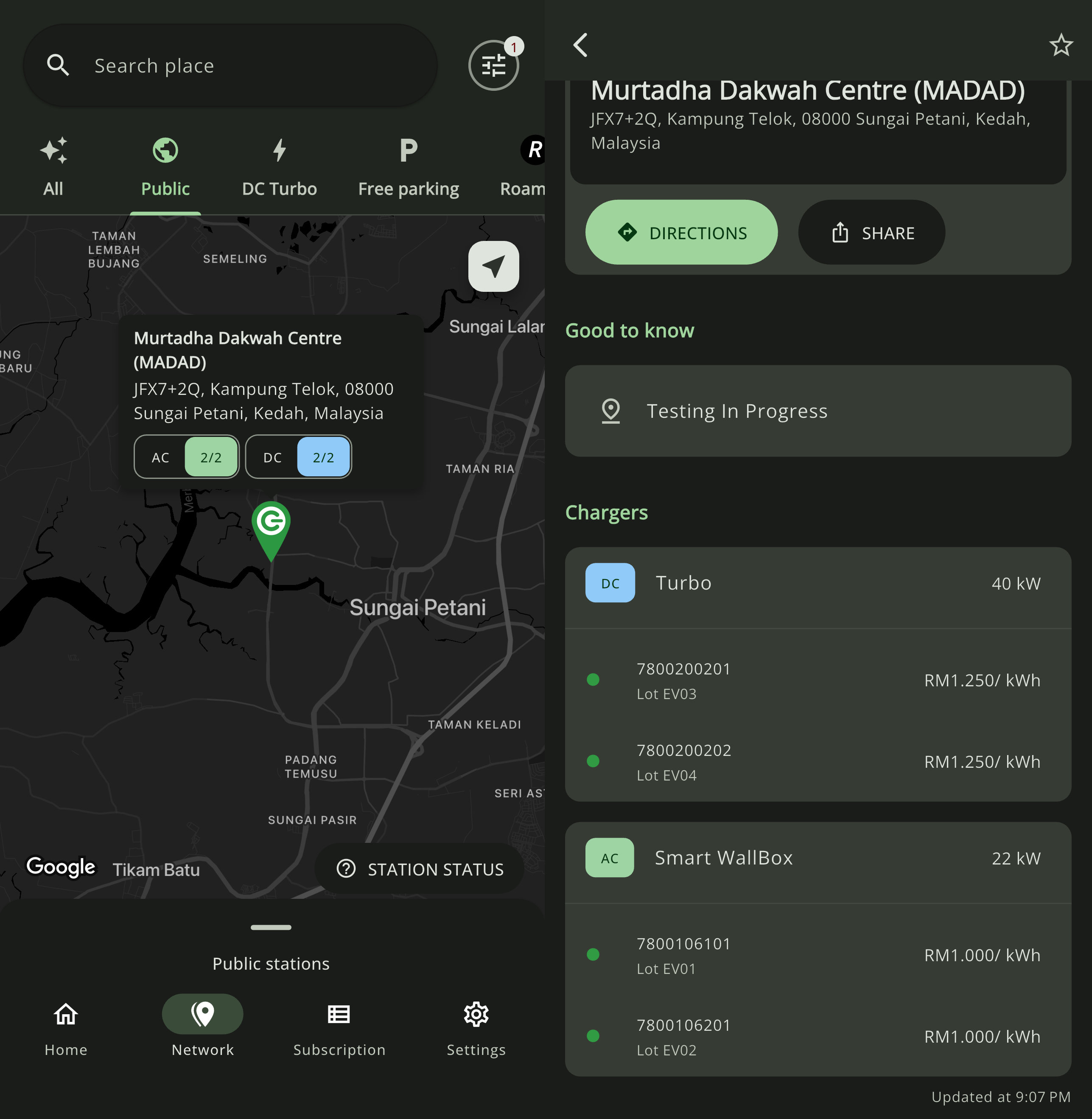Click the Chargers section heading
Image resolution: width=1092 pixels, height=1119 pixels.
[606, 512]
